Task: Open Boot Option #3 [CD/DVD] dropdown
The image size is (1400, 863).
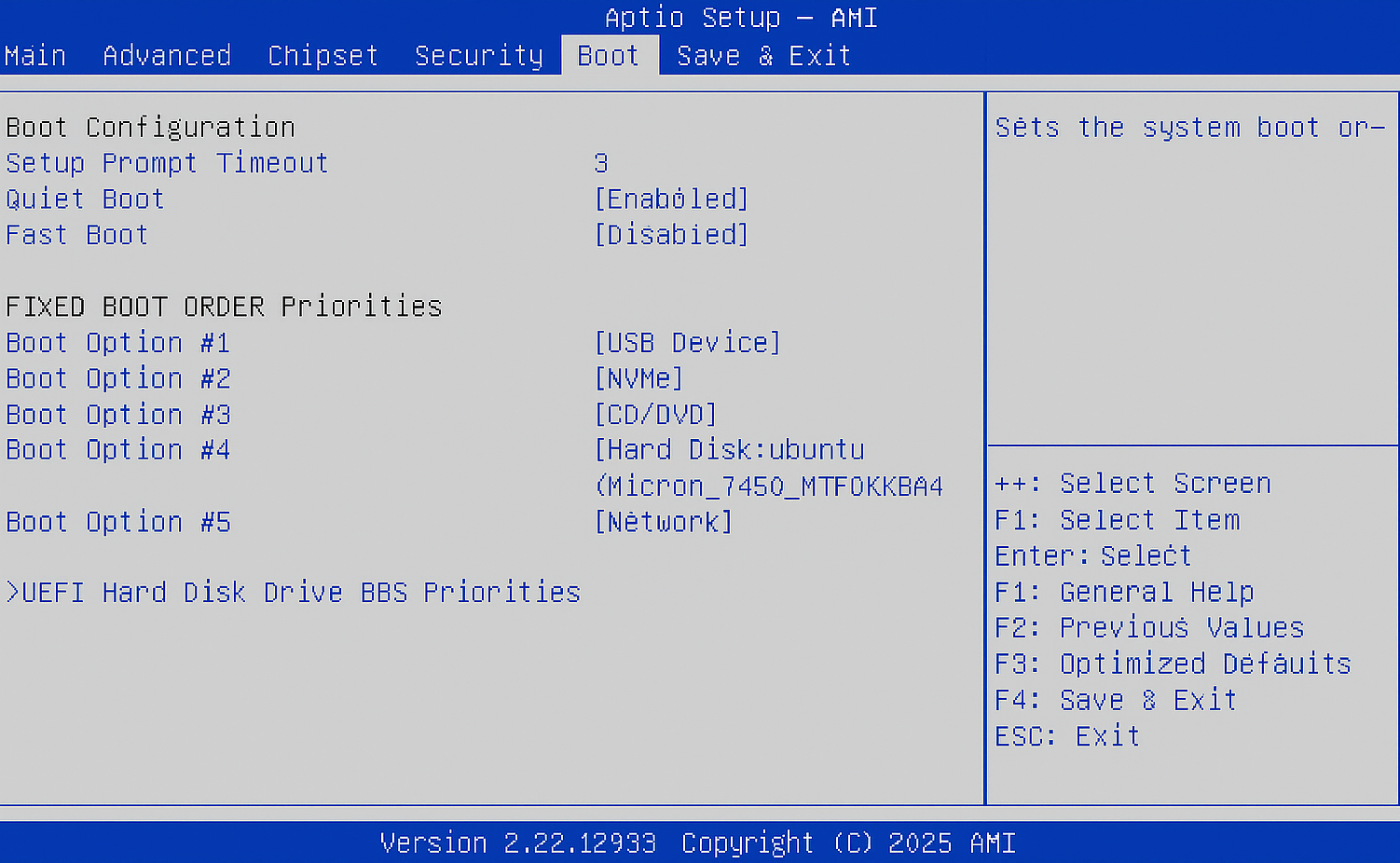Action: [x=655, y=415]
